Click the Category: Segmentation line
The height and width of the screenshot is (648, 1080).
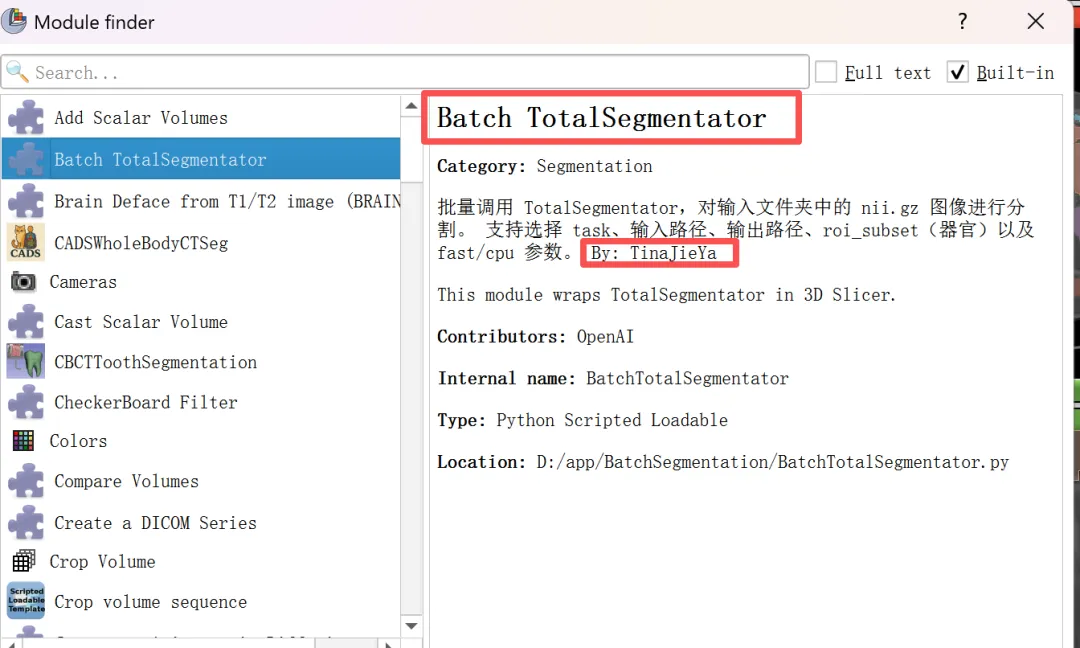pos(545,166)
